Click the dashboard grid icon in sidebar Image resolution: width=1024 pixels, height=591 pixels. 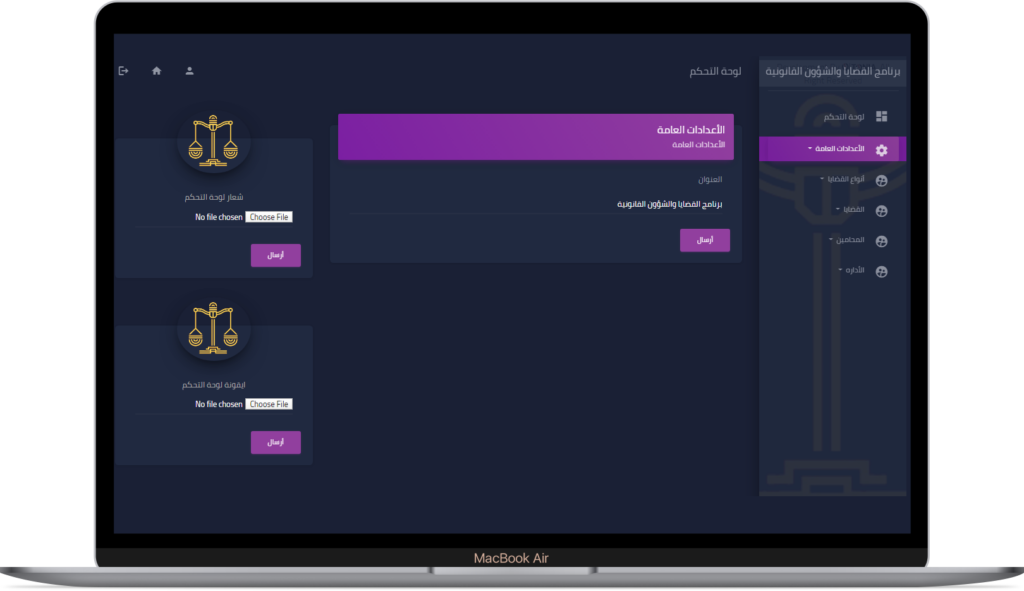click(881, 117)
